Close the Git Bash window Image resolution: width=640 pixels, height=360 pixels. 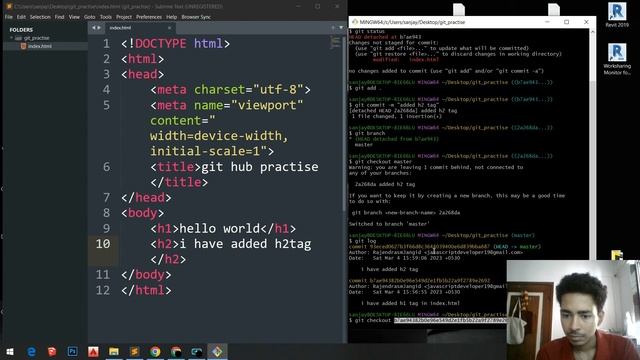[586, 22]
